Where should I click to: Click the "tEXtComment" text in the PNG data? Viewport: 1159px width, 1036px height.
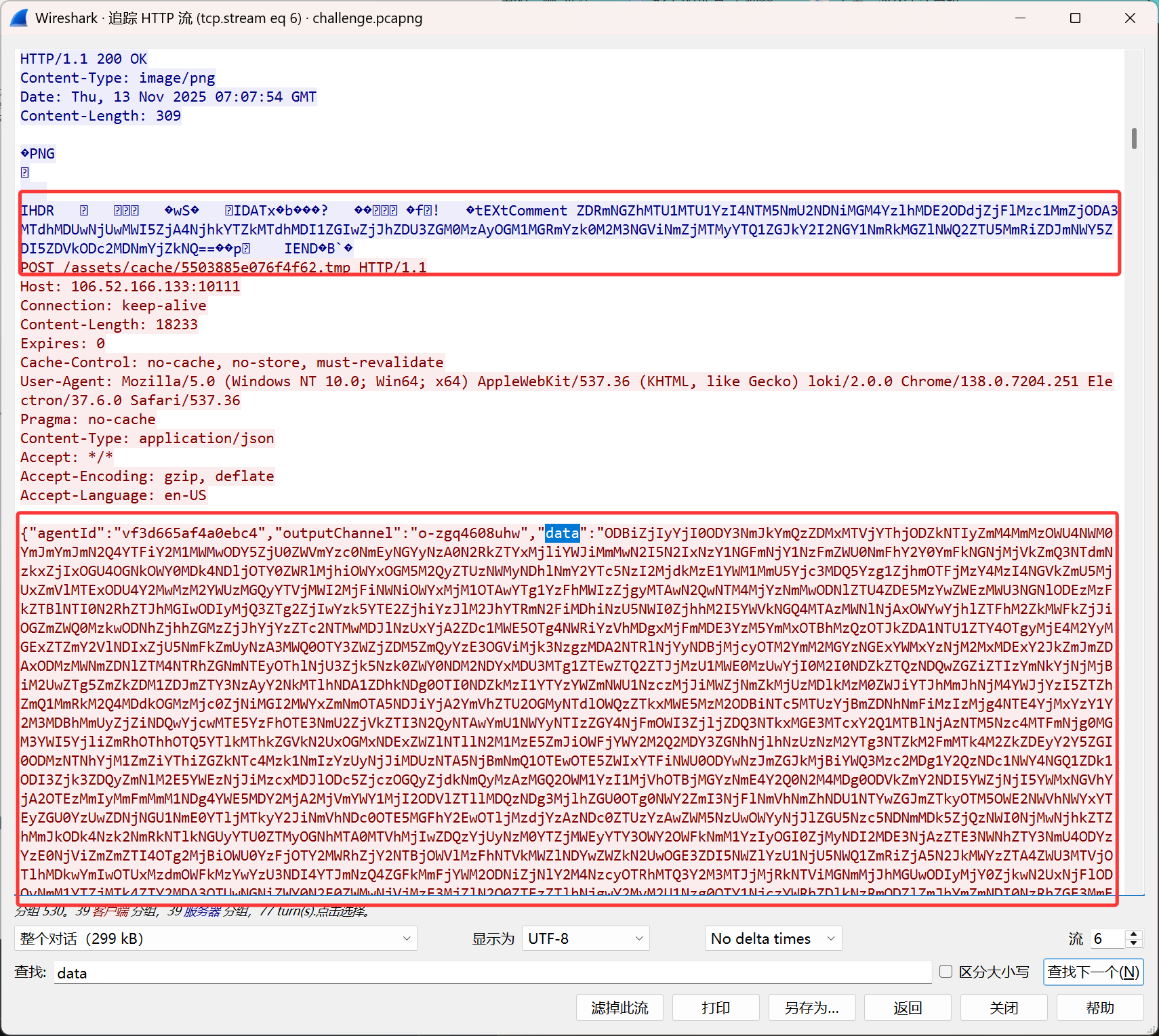pyautogui.click(x=521, y=211)
